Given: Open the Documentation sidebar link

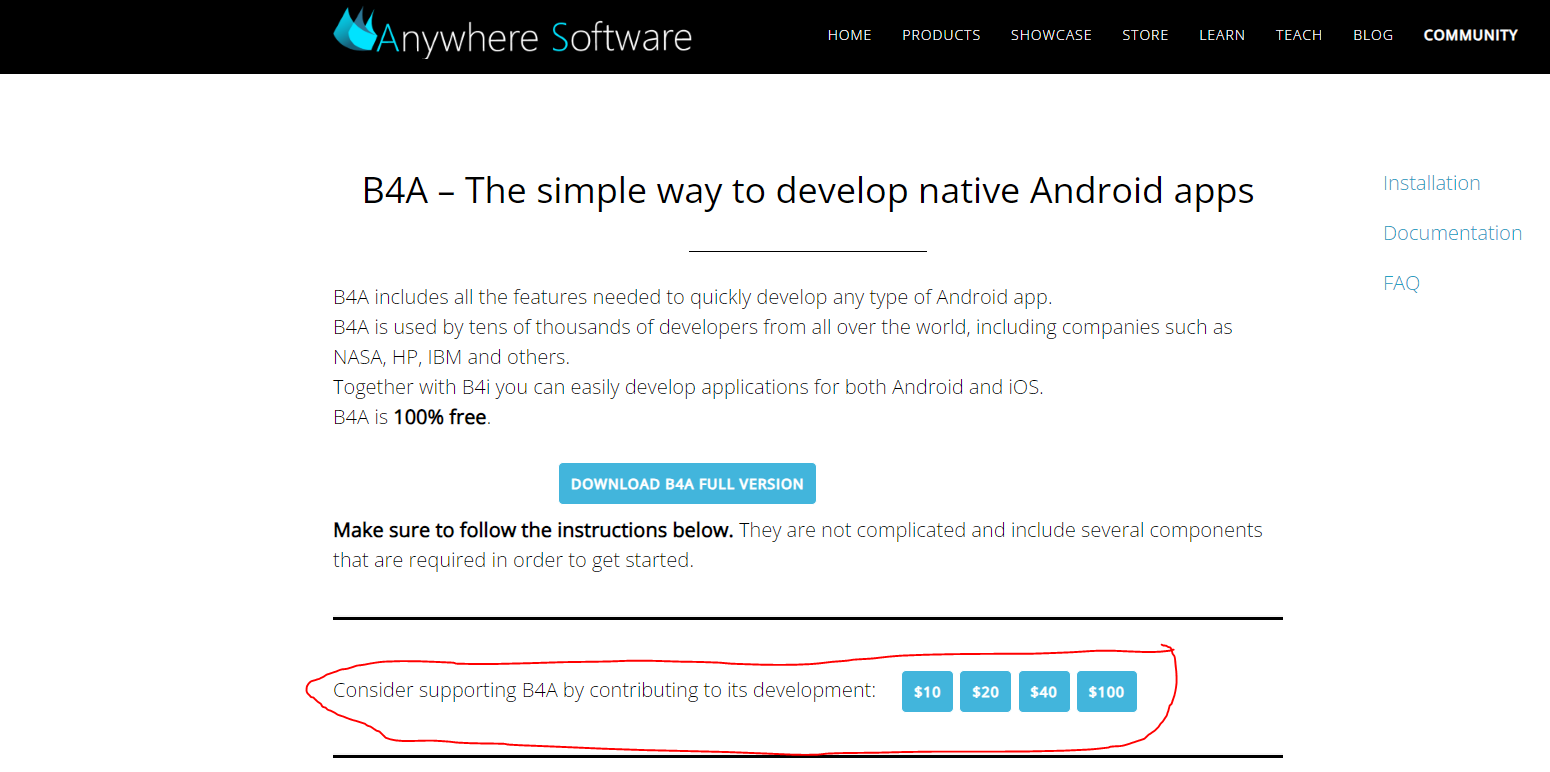Looking at the screenshot, I should pos(1452,233).
